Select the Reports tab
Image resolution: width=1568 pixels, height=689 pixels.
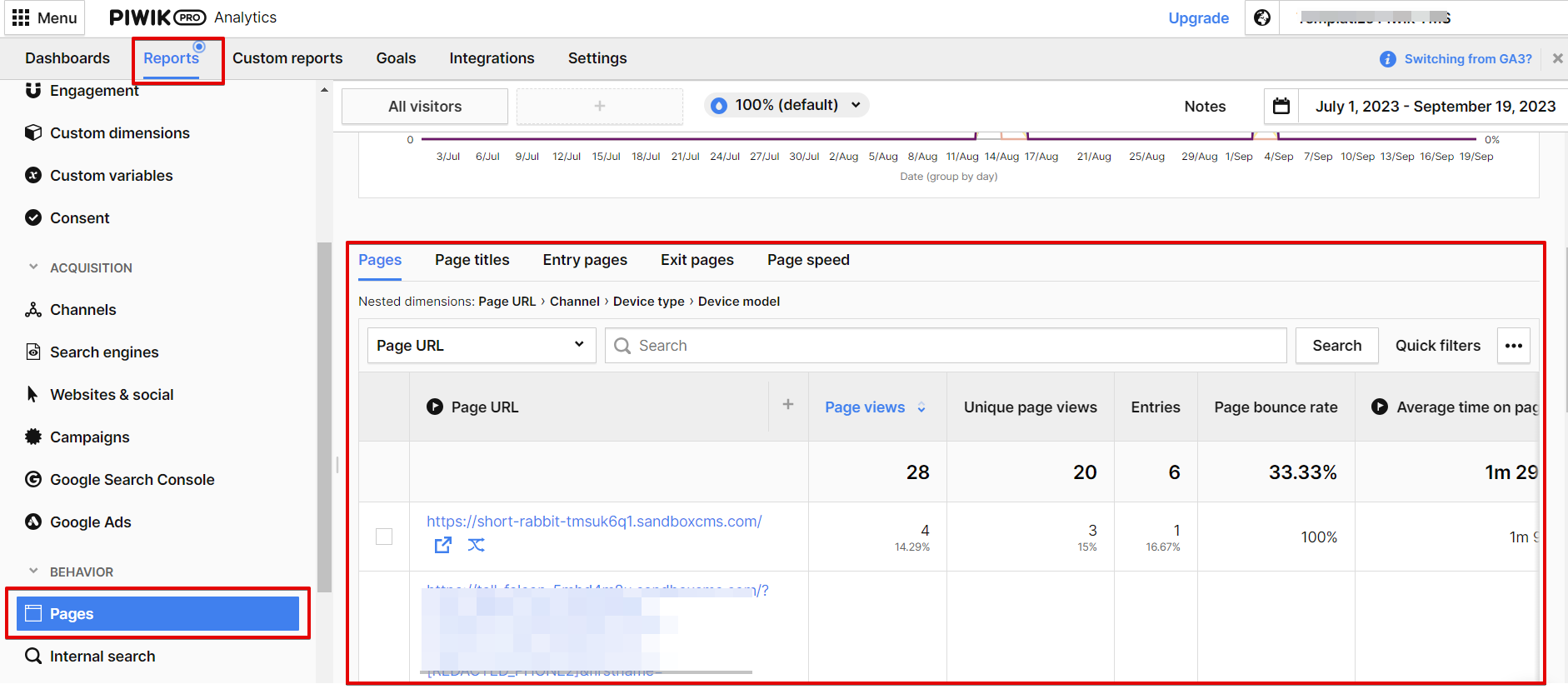[171, 58]
